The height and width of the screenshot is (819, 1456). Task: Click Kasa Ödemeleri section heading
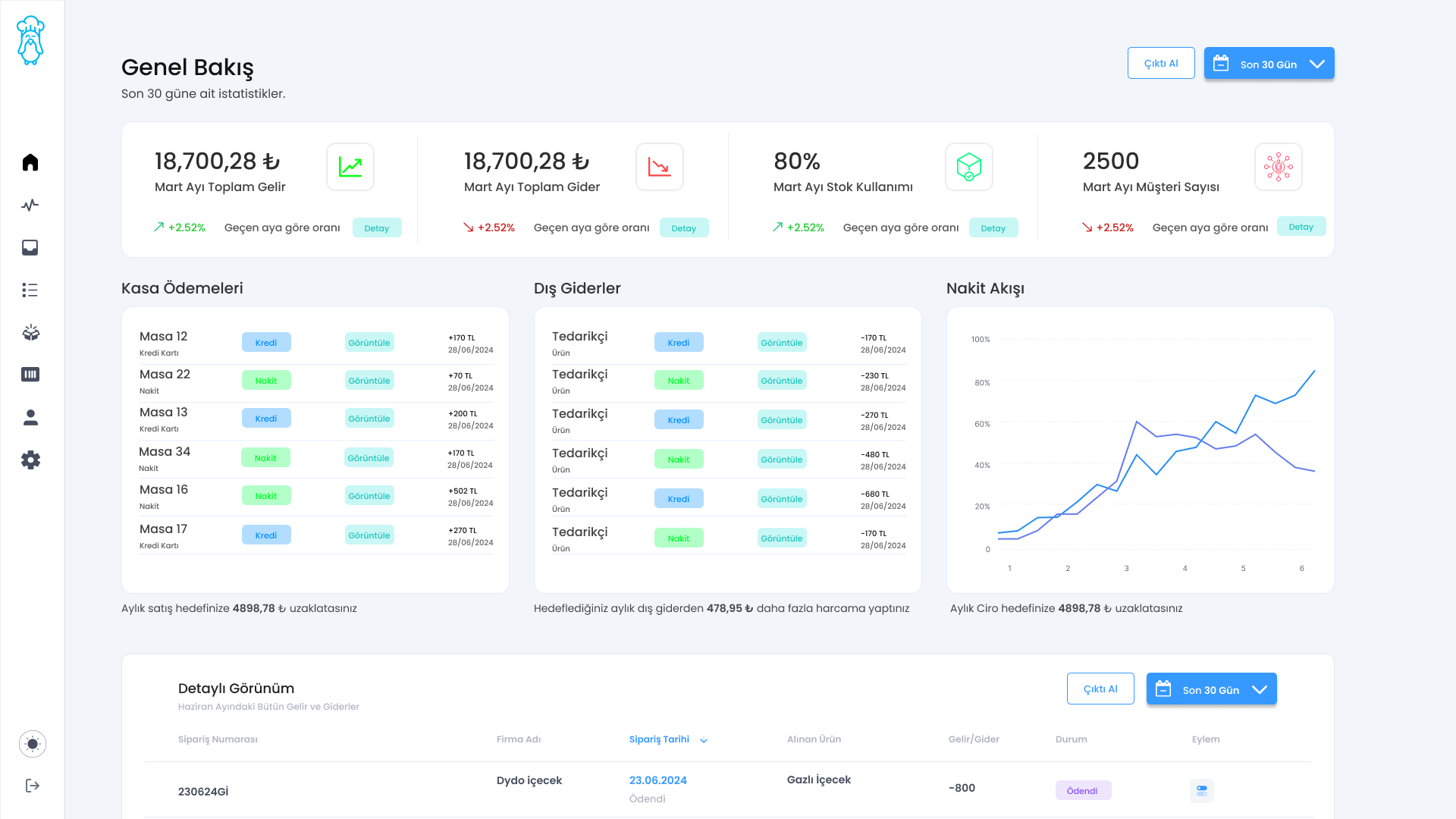point(182,288)
